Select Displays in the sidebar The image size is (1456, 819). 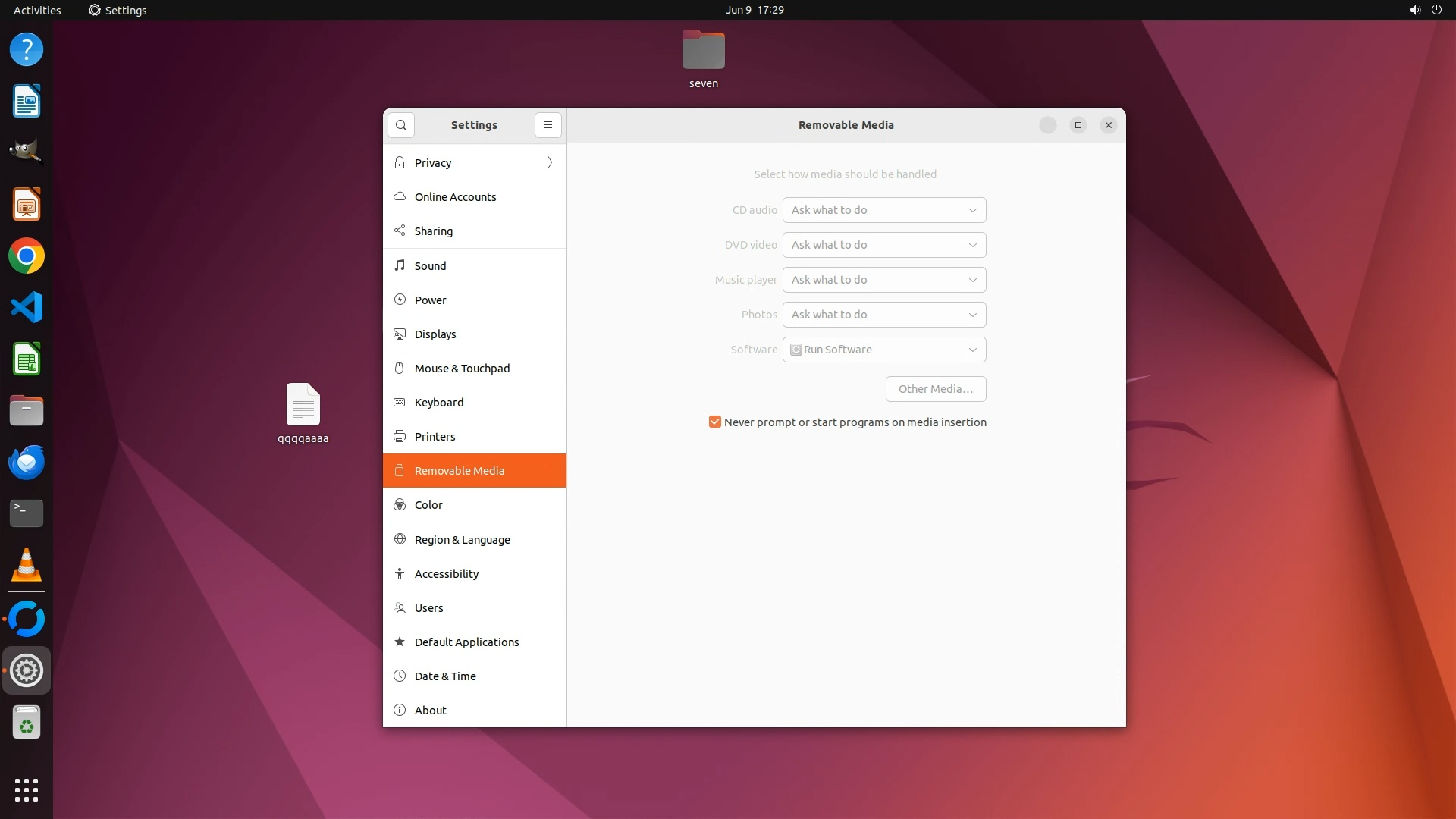[435, 334]
